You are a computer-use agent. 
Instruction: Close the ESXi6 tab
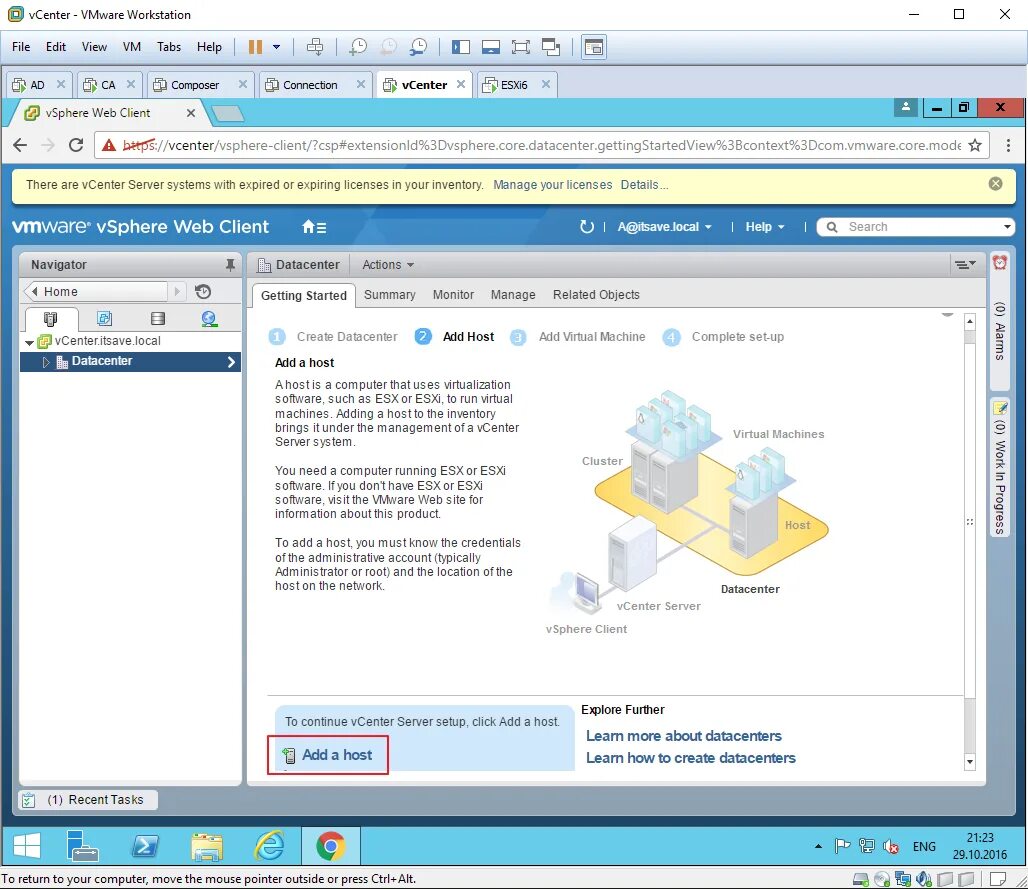coord(545,84)
